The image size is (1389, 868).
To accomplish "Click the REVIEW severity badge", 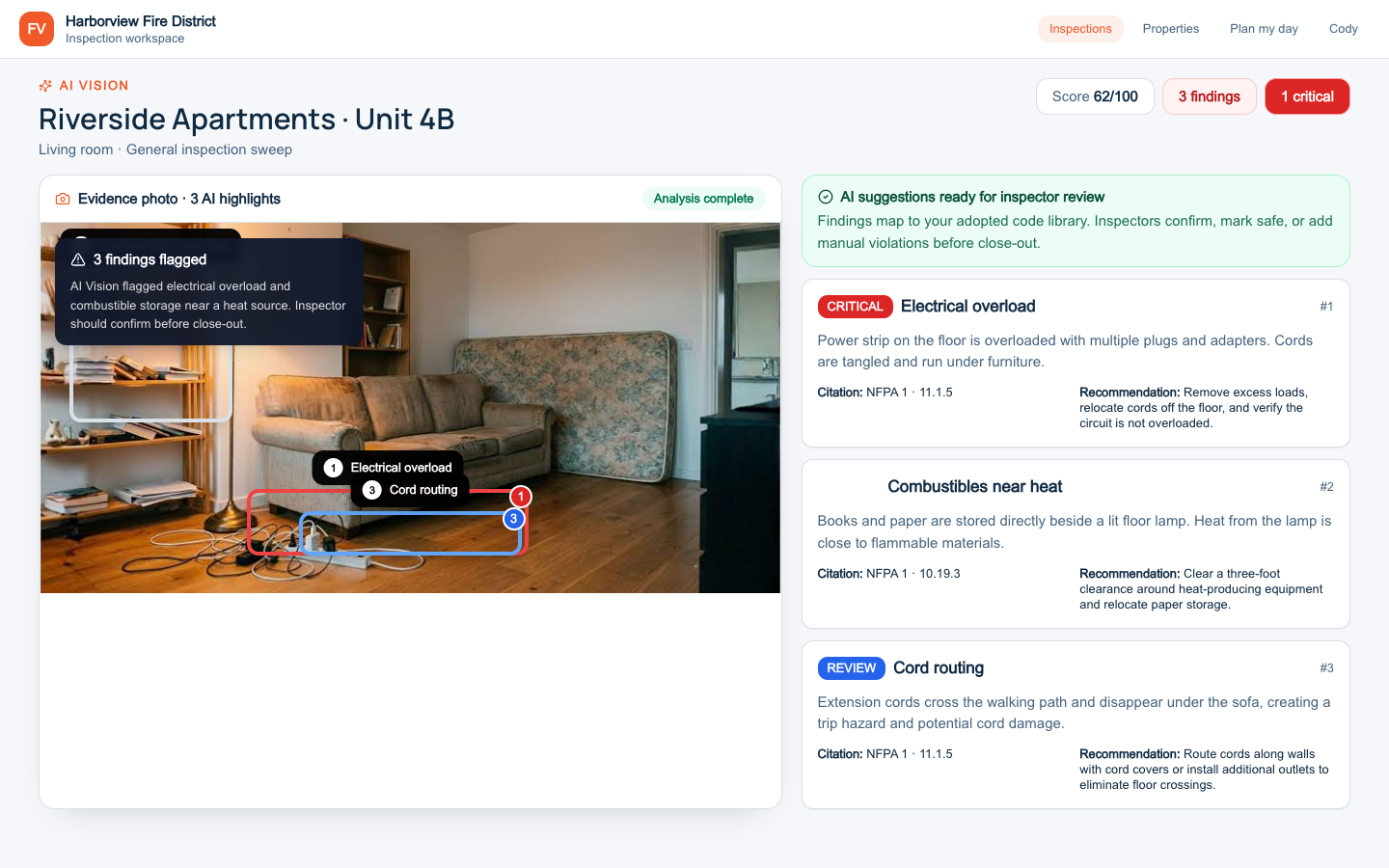I will tap(852, 668).
